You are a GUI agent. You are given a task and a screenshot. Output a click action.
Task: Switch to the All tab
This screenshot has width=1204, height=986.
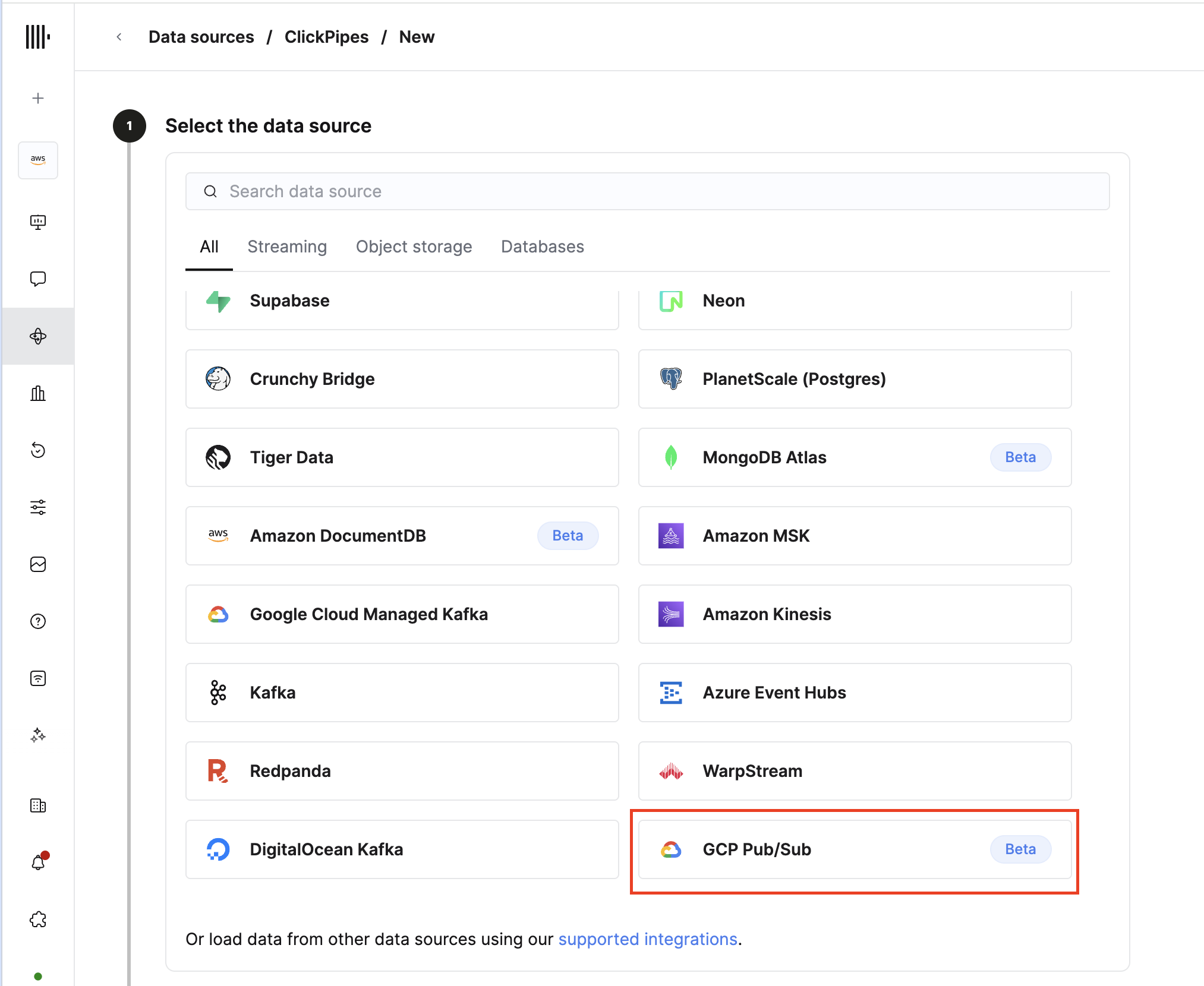coord(209,246)
